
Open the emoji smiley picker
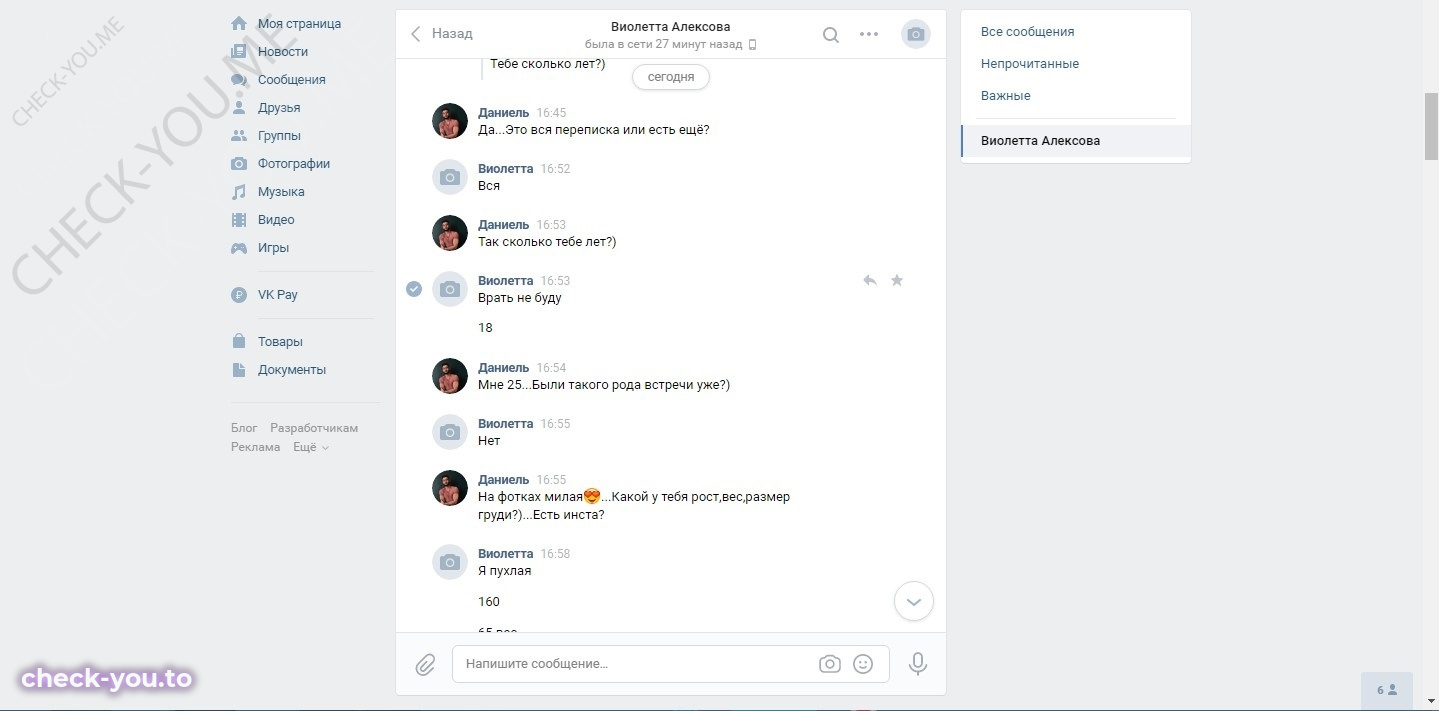click(x=863, y=664)
